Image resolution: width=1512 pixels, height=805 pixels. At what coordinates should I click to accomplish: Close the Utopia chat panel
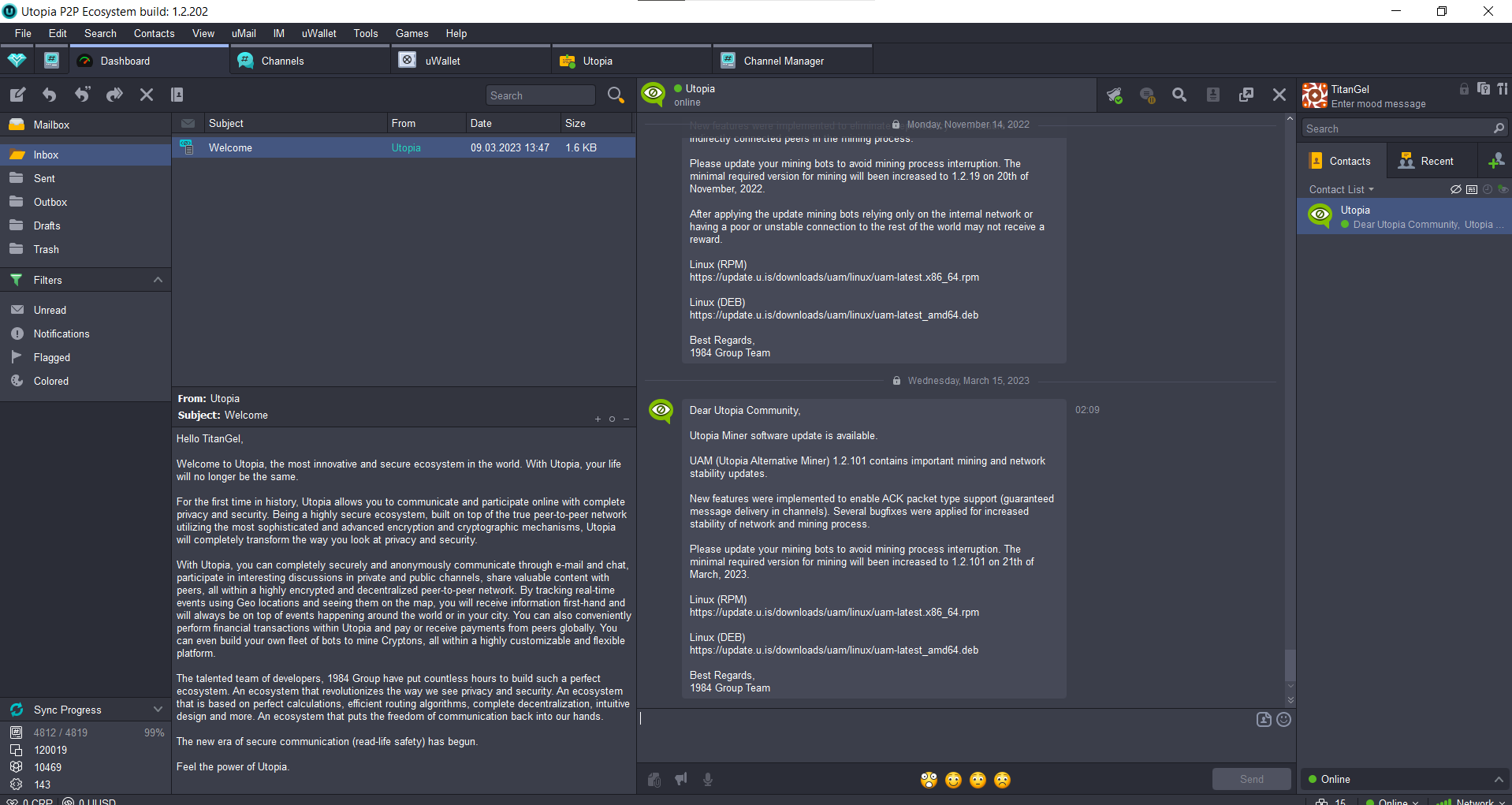(1279, 95)
